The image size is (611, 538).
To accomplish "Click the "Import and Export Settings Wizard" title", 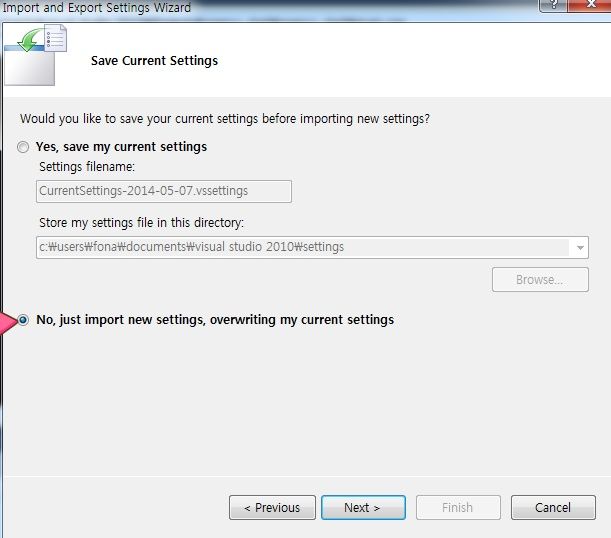I will [97, 7].
